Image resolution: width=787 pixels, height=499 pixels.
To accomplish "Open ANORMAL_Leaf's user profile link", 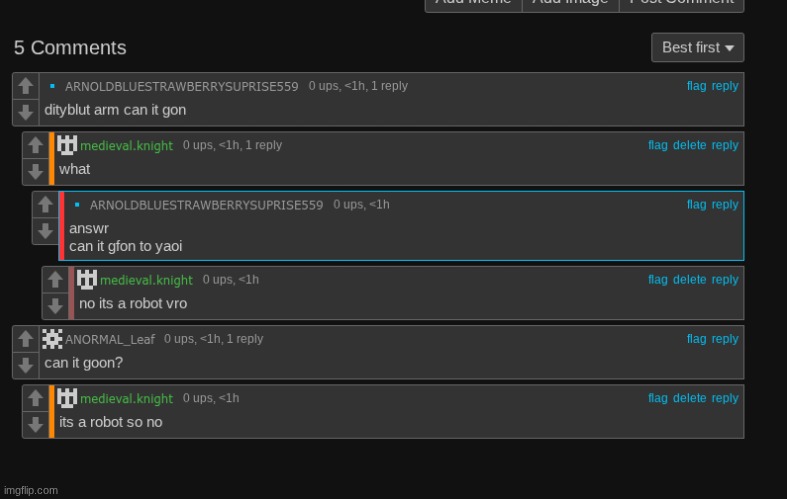I will (110, 340).
